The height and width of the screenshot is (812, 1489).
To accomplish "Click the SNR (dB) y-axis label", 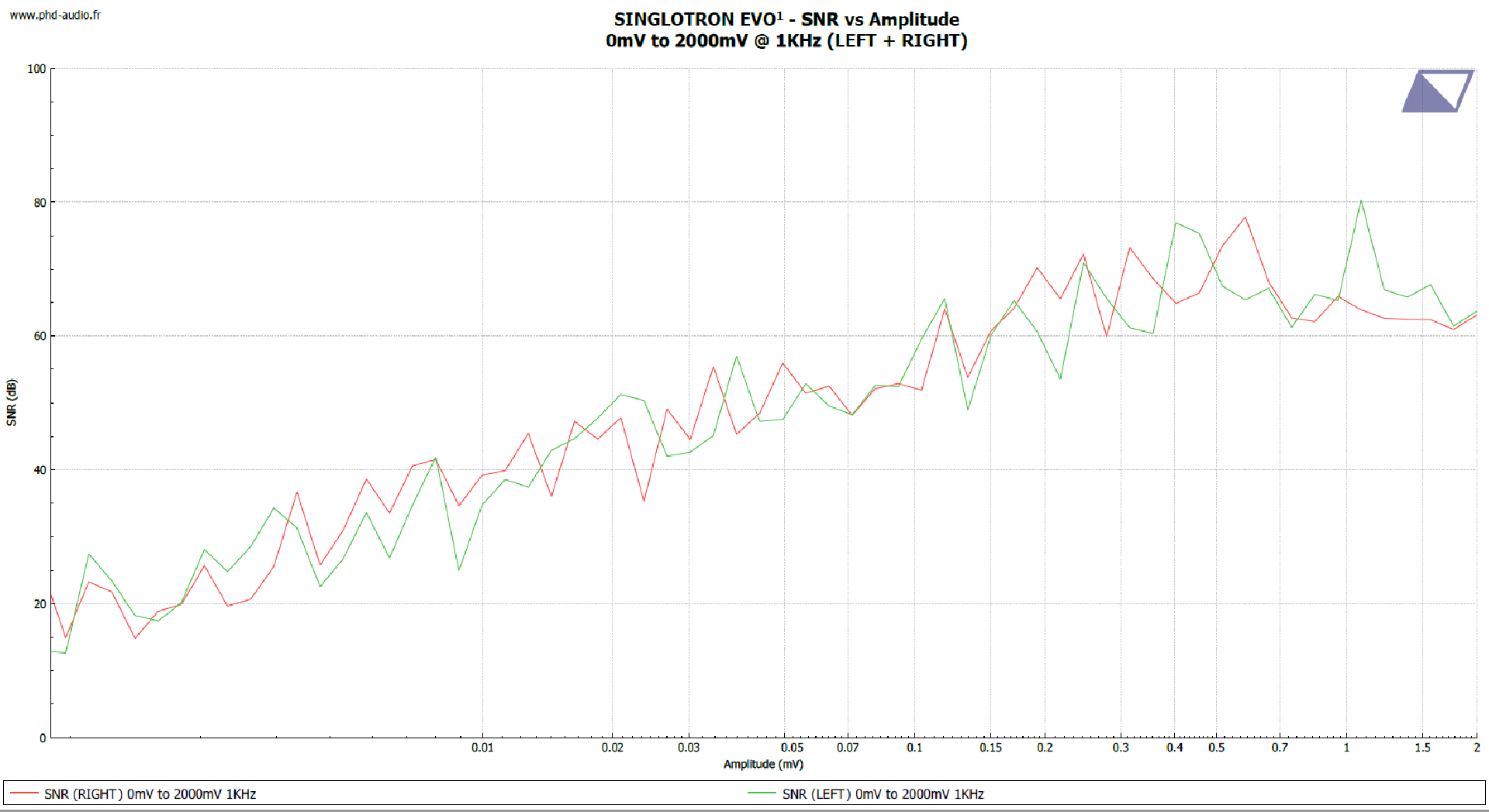I will [12, 403].
